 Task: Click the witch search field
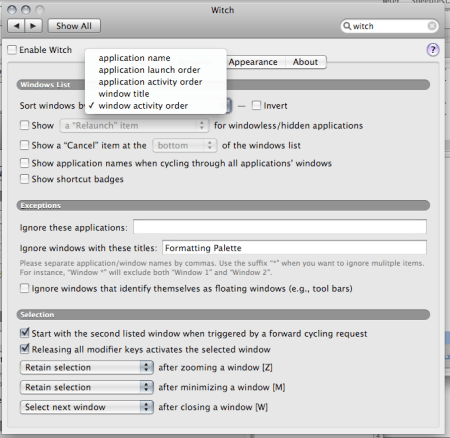pos(389,26)
